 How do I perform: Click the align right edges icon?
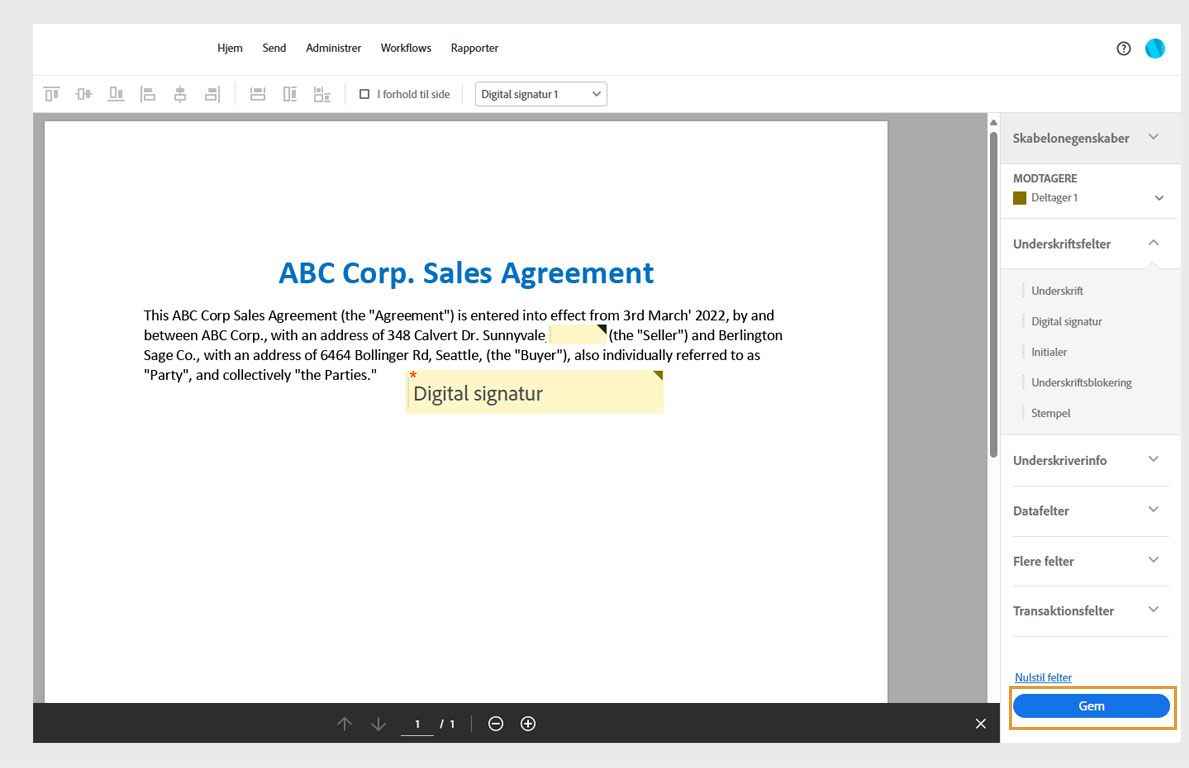pyautogui.click(x=212, y=94)
